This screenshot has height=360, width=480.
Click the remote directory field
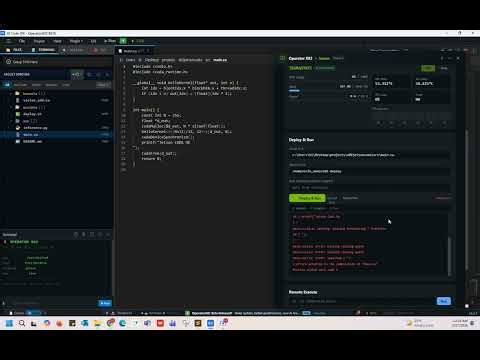tap(369, 171)
